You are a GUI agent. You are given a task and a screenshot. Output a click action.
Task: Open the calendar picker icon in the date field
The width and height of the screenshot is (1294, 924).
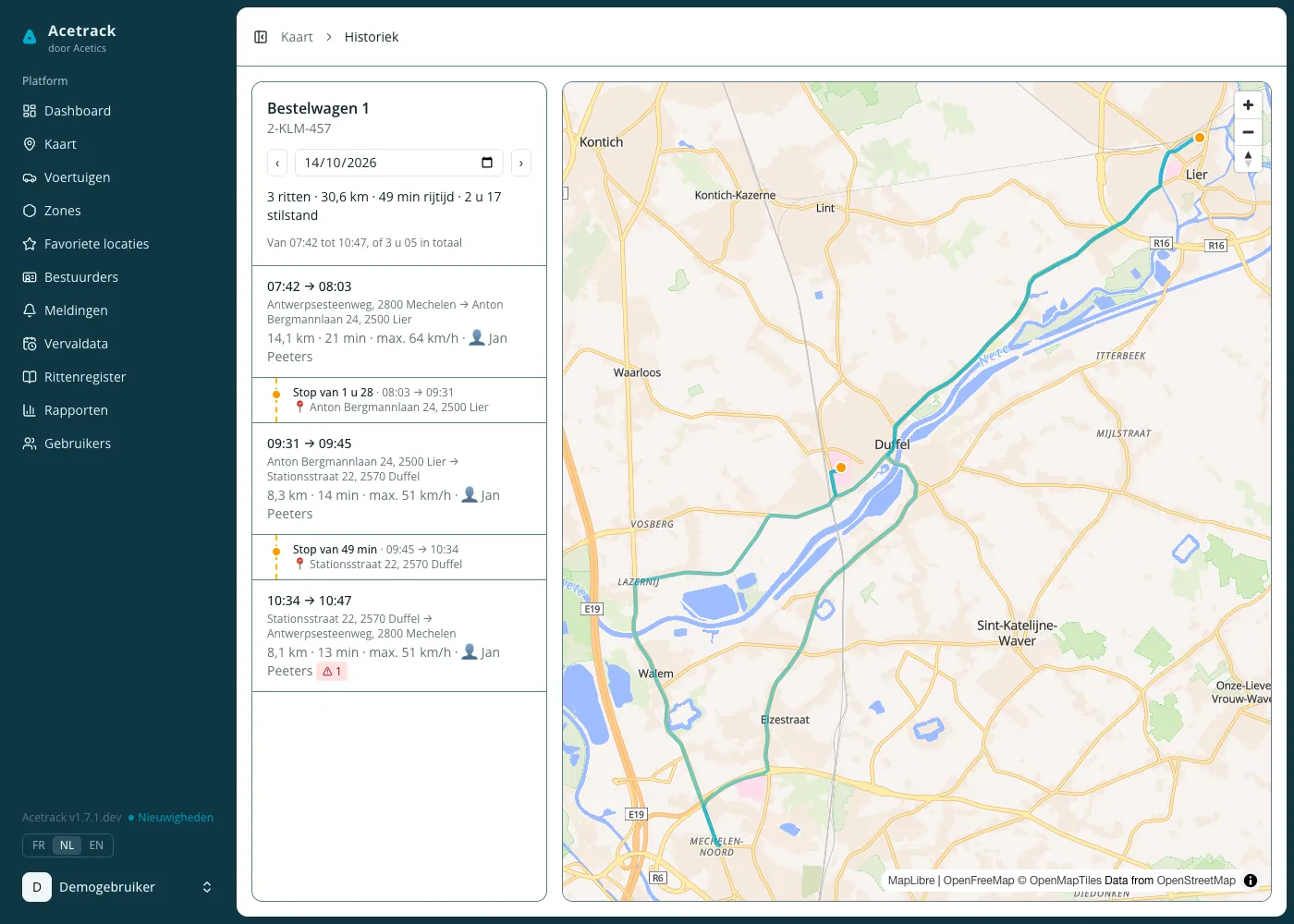(487, 163)
